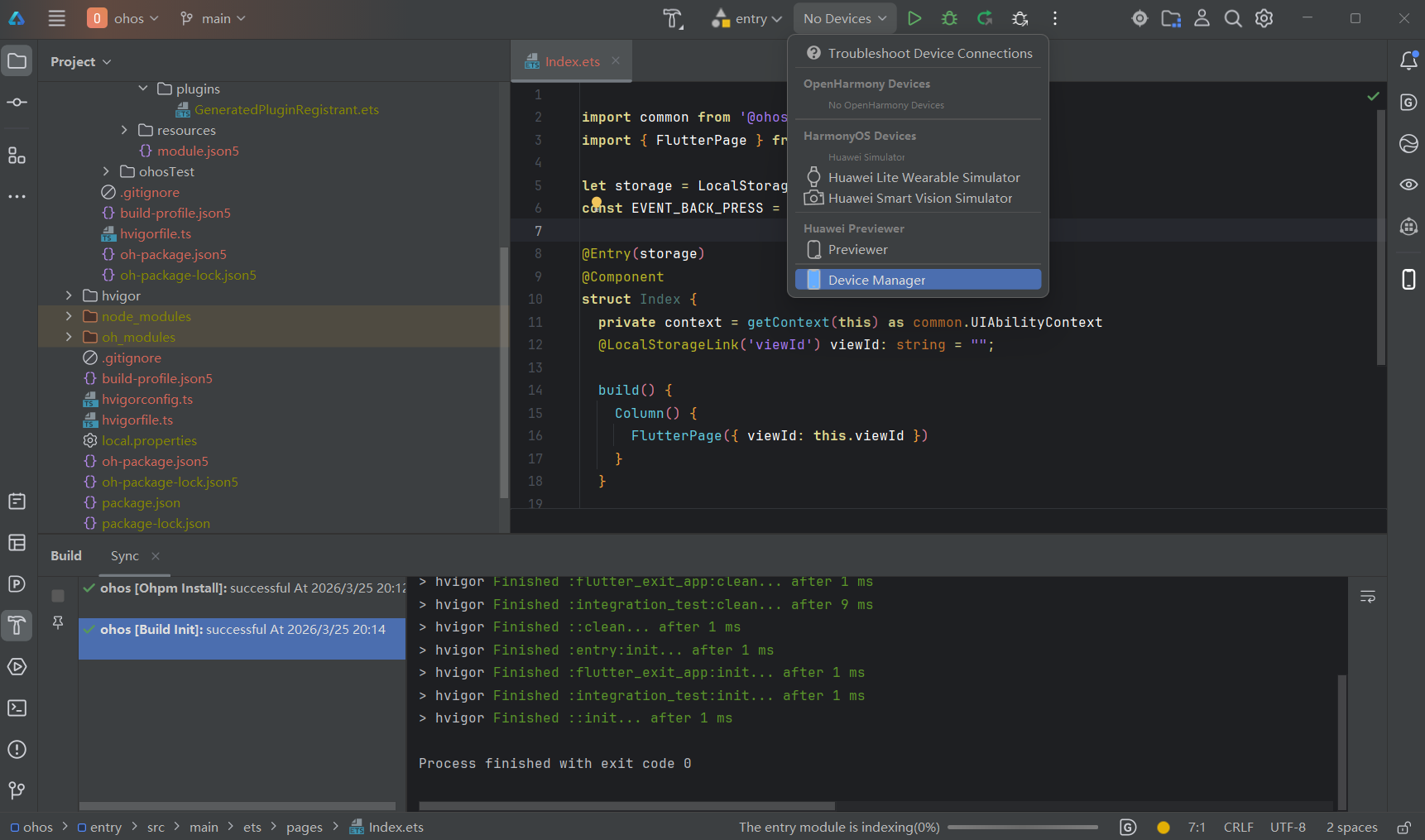Open IDE settings gear
Screen dimensions: 1425x840
tap(1264, 18)
